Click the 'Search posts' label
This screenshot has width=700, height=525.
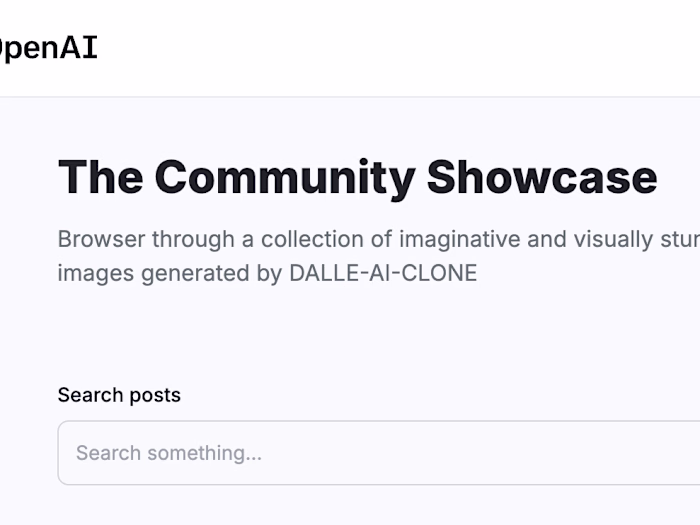click(x=119, y=395)
